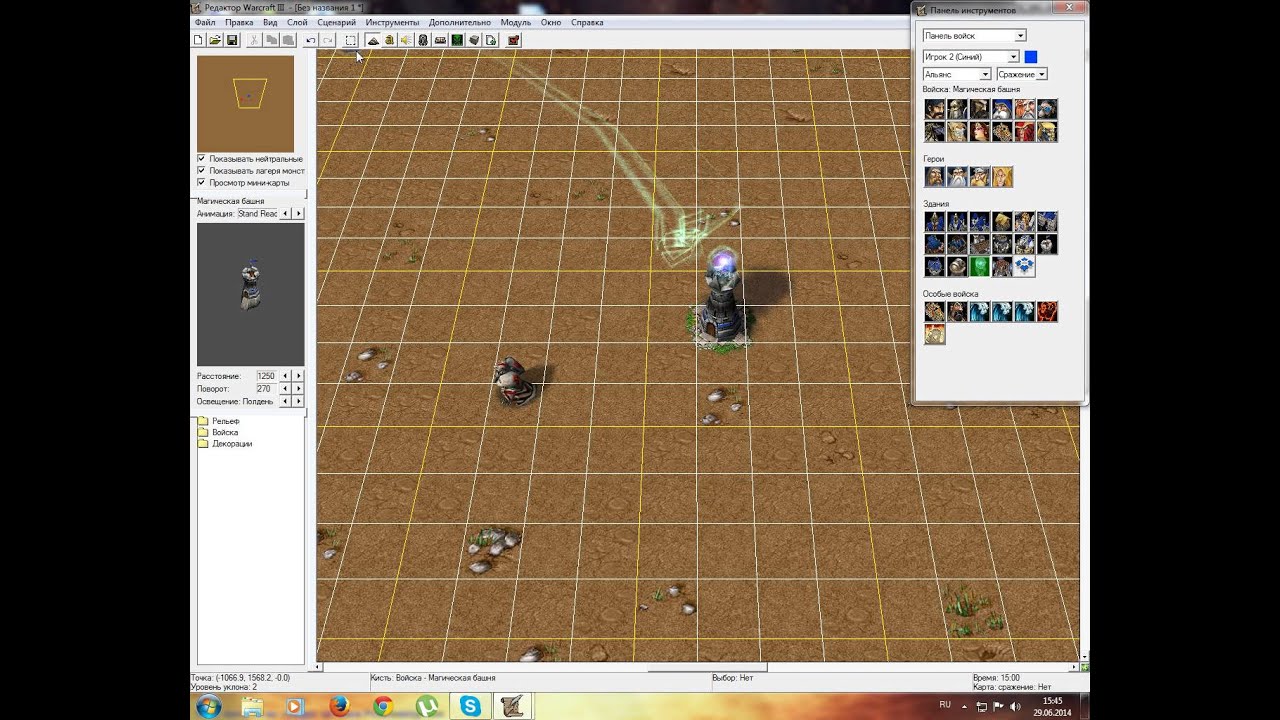Open Skype from the taskbar
This screenshot has width=1280, height=720.
click(x=470, y=706)
